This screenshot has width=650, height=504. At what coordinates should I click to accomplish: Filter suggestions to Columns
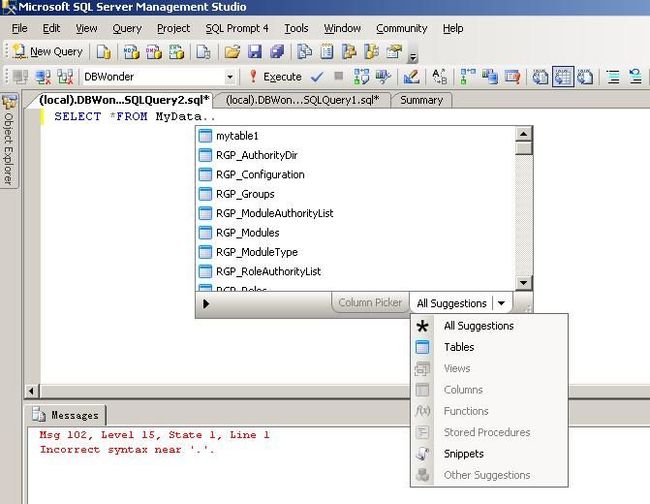pos(489,390)
